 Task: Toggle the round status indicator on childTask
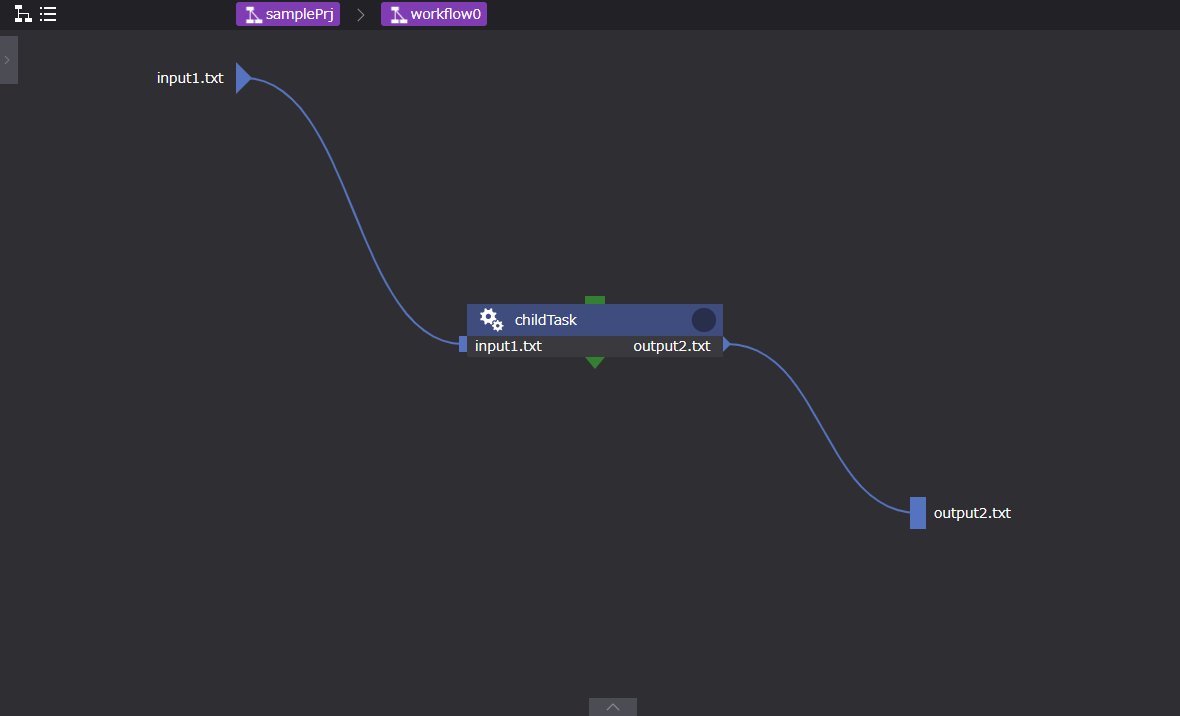coord(704,320)
